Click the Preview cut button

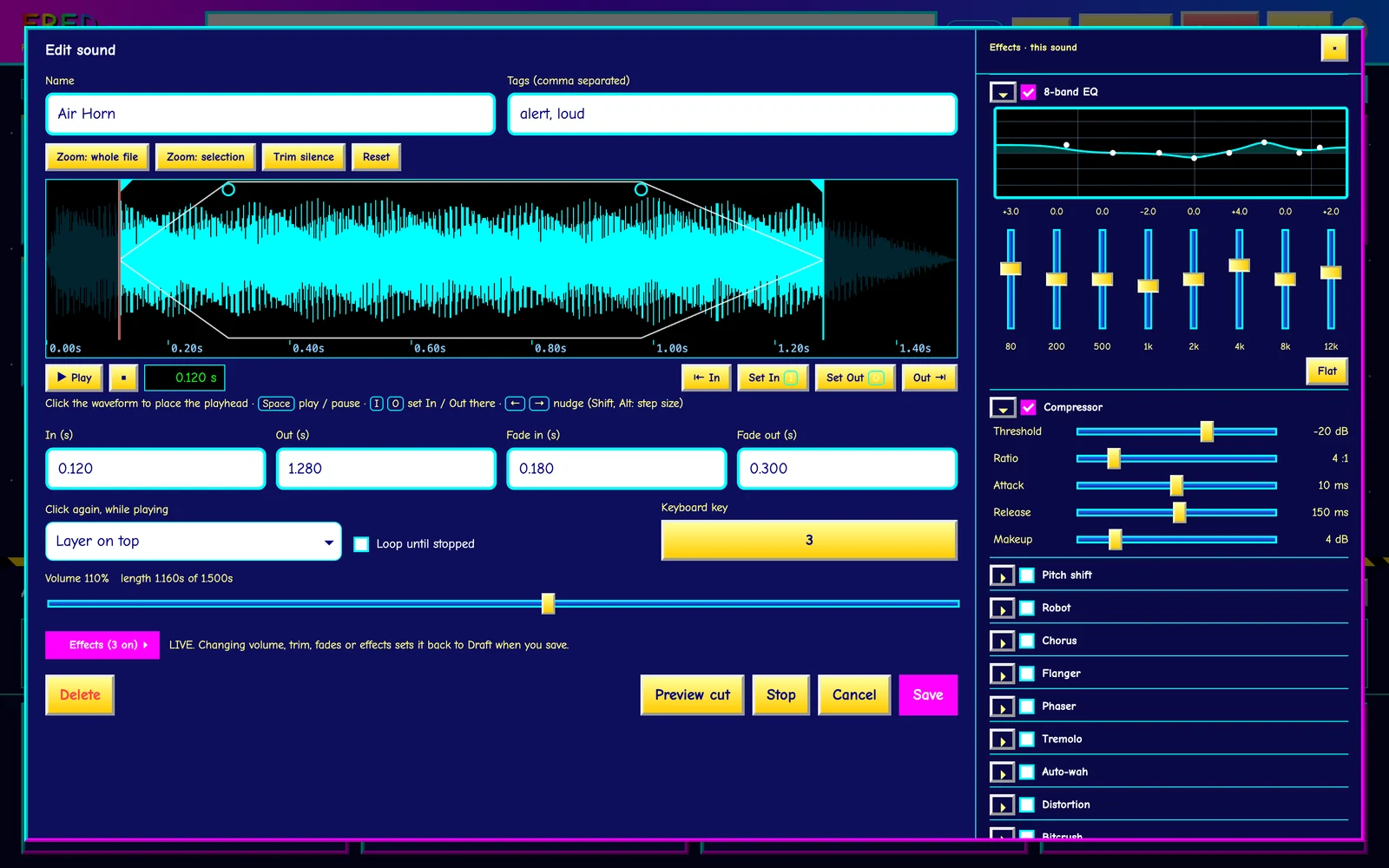692,695
